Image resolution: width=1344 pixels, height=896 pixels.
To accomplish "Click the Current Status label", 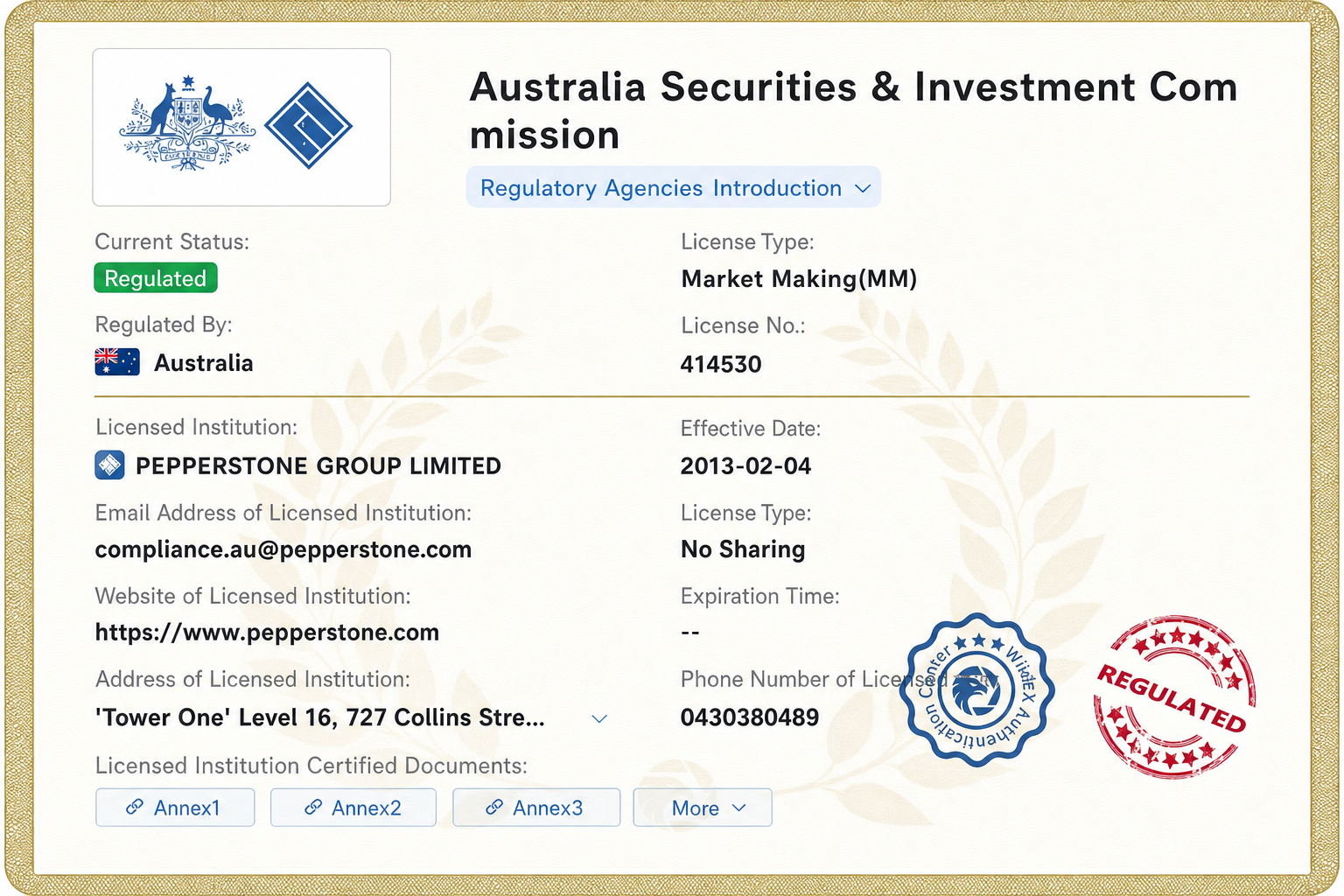I will coord(172,241).
